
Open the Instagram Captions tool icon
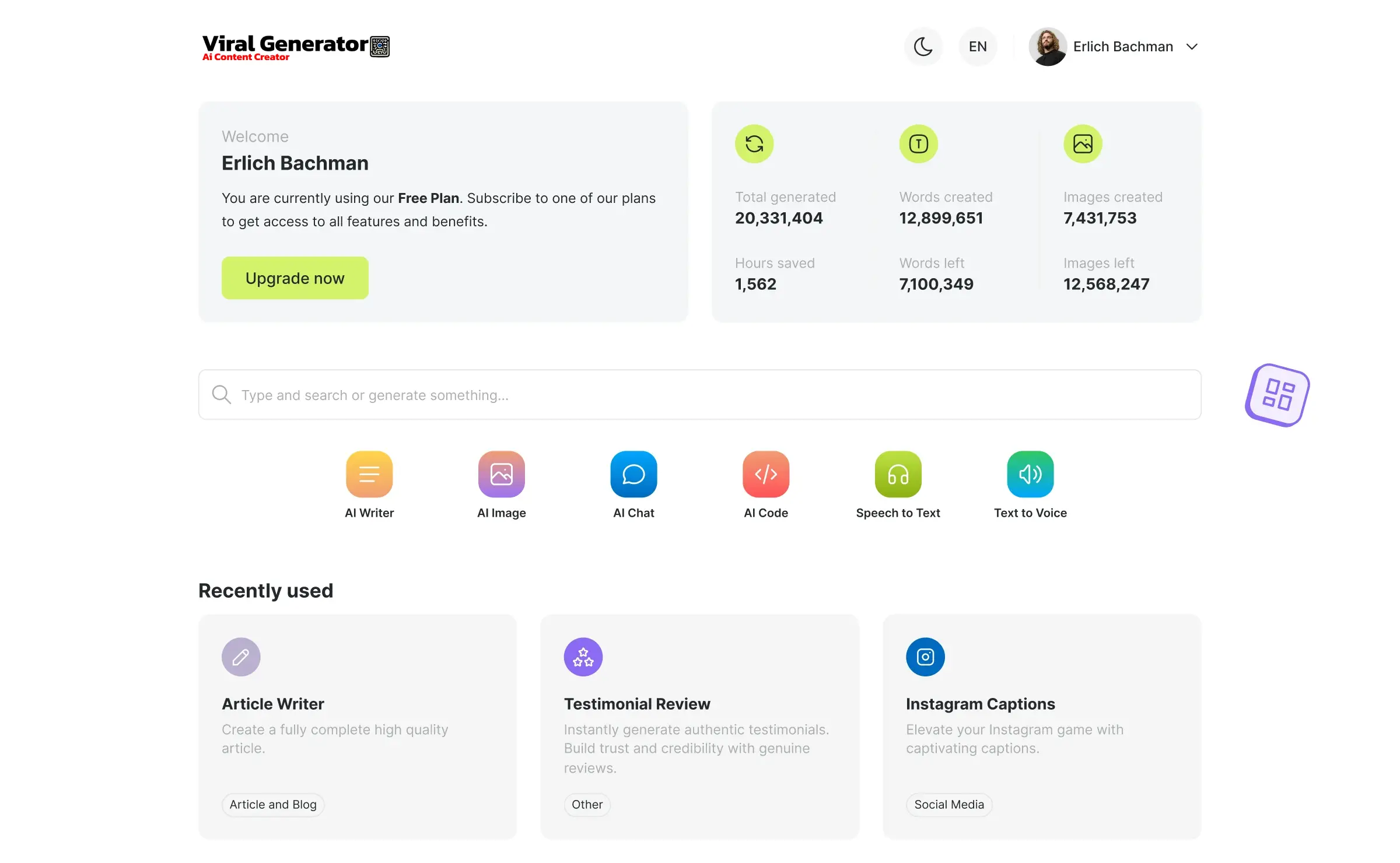(925, 657)
